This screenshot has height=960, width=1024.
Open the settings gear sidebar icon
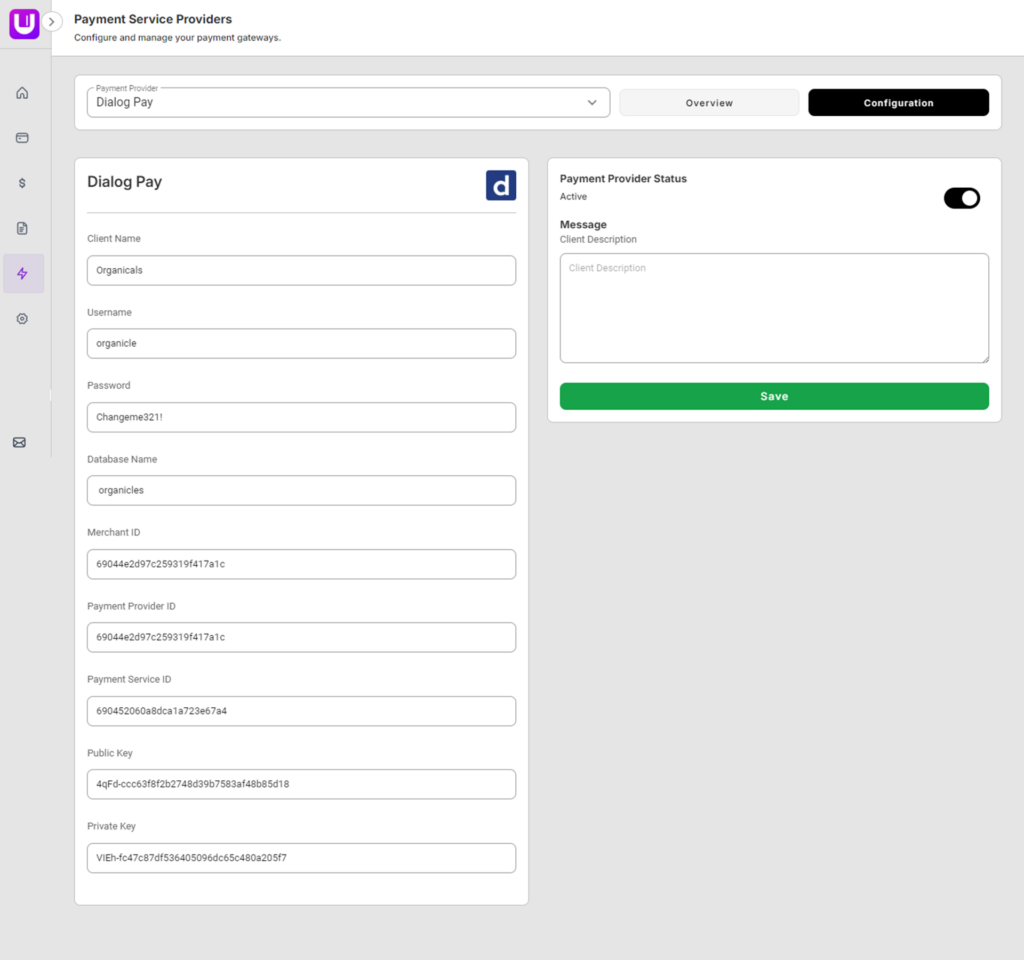[22, 318]
